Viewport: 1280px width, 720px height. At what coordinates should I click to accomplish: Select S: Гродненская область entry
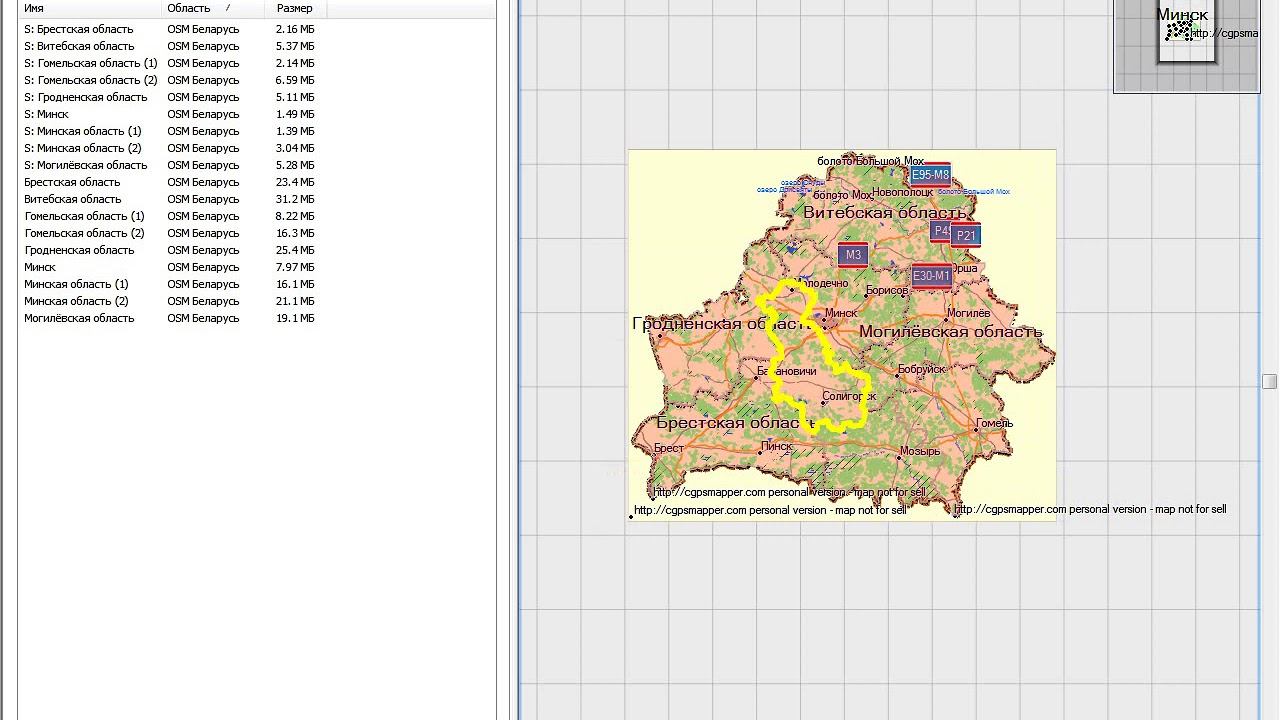(x=170, y=97)
